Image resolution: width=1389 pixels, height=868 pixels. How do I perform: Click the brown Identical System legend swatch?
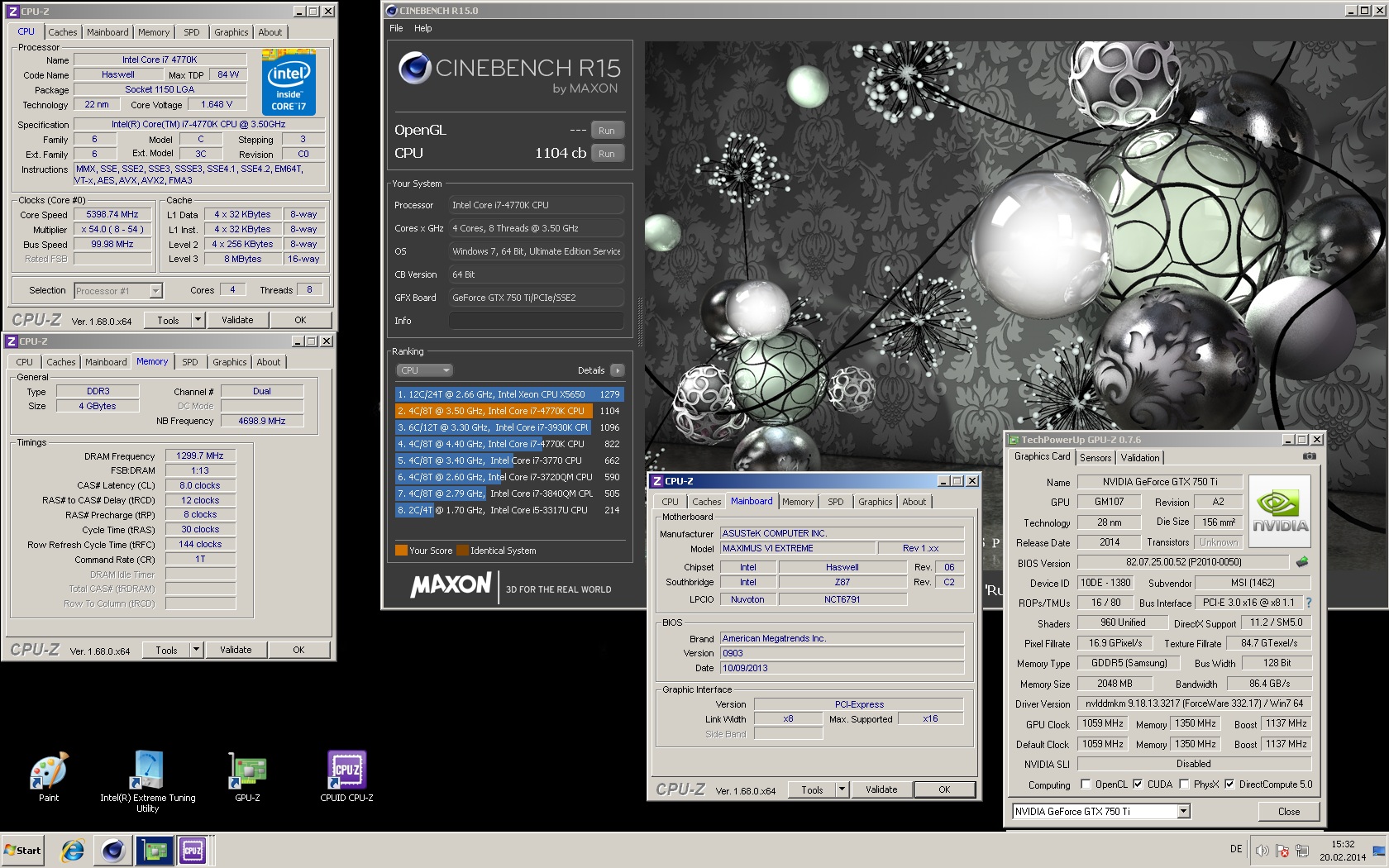point(462,551)
